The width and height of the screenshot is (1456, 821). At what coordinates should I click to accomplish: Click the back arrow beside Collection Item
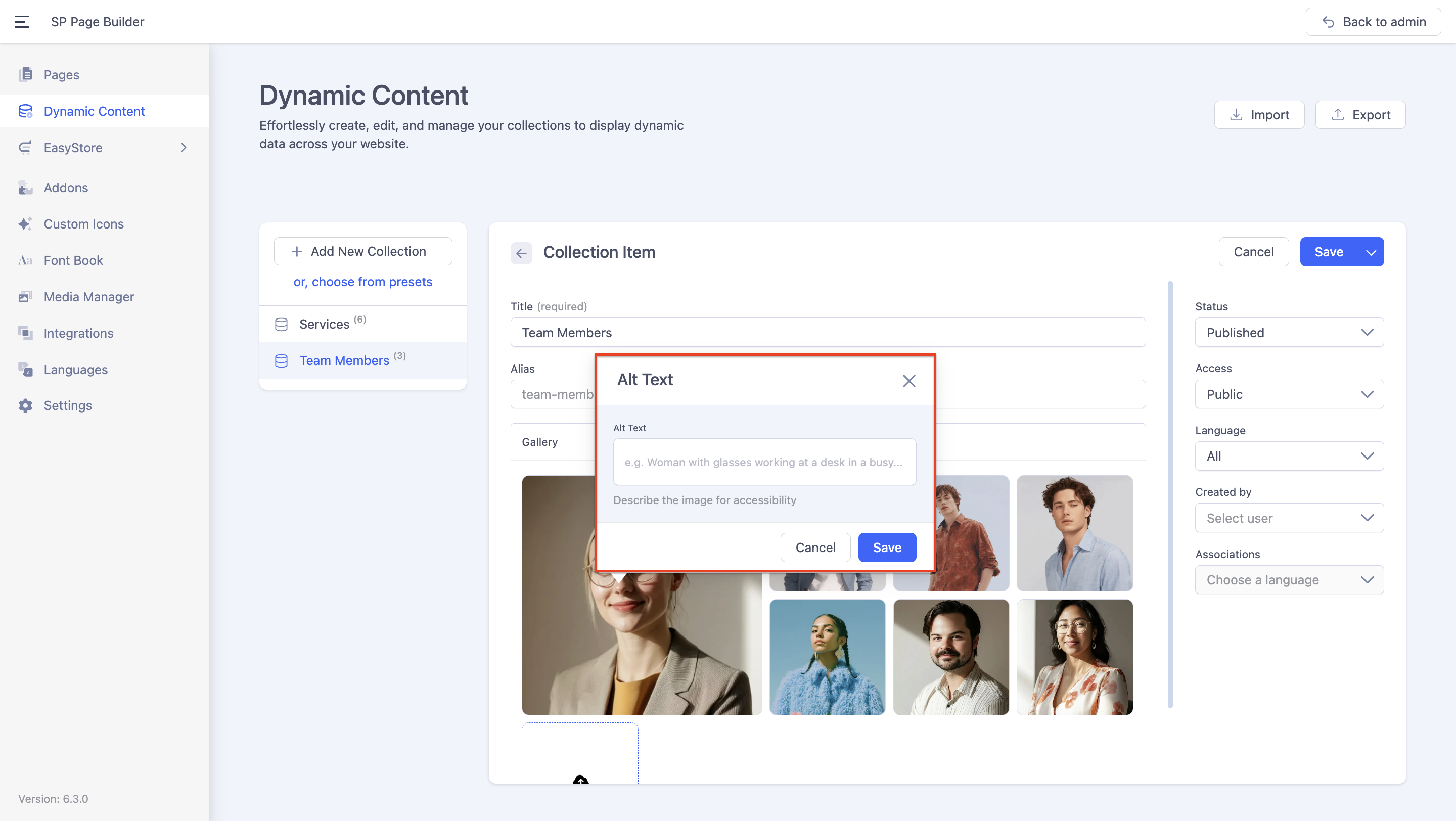521,253
